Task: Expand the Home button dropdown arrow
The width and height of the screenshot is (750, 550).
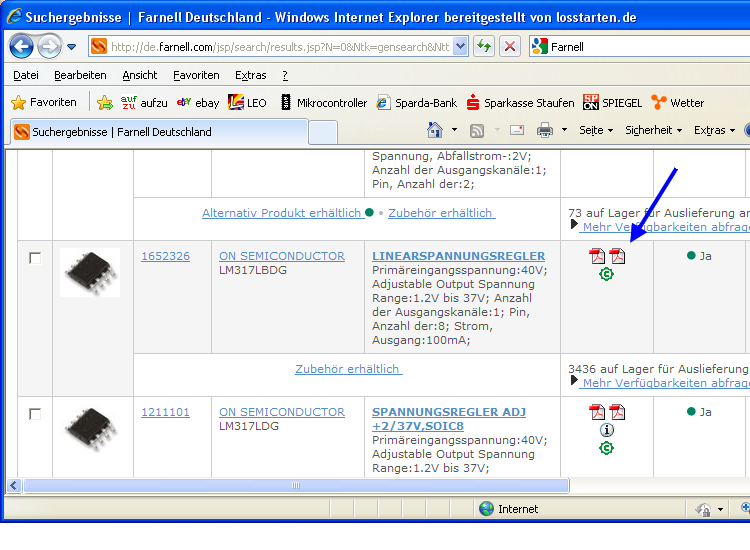Action: coord(454,130)
